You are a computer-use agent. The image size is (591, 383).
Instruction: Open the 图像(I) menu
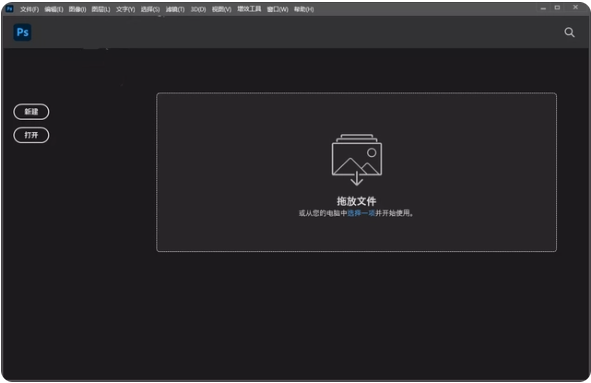coord(77,9)
